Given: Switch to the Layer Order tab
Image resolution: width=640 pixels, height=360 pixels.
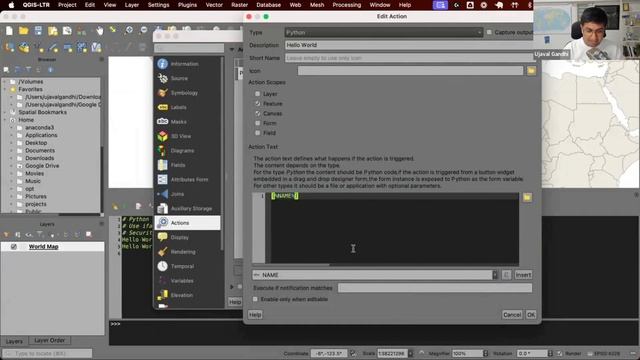Looking at the screenshot, I should pos(49,340).
